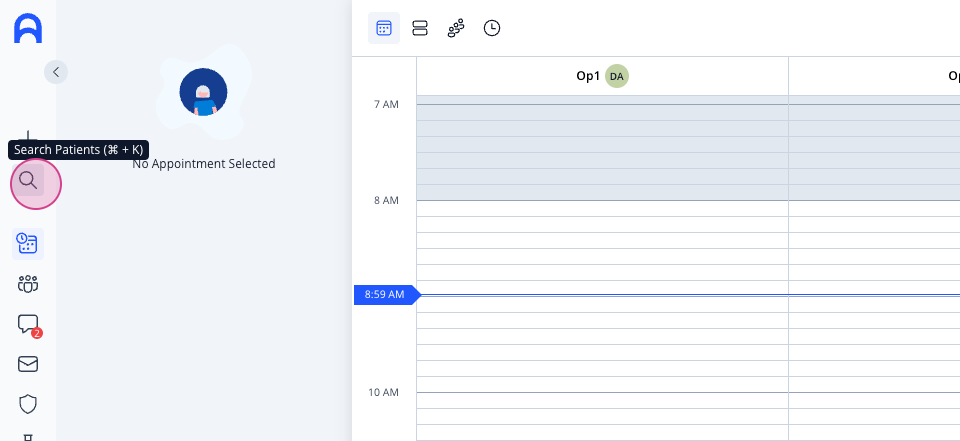
Task: Click the DA provider badge on Op1
Action: (x=617, y=77)
